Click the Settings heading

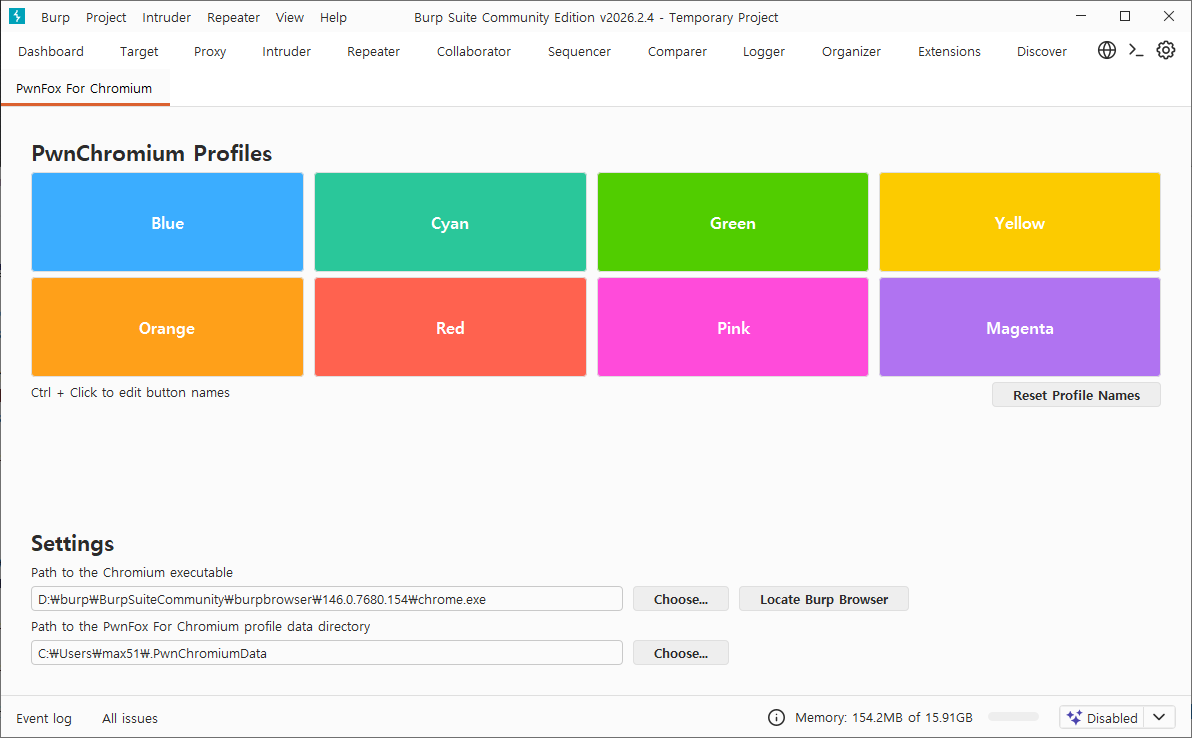pyautogui.click(x=72, y=543)
